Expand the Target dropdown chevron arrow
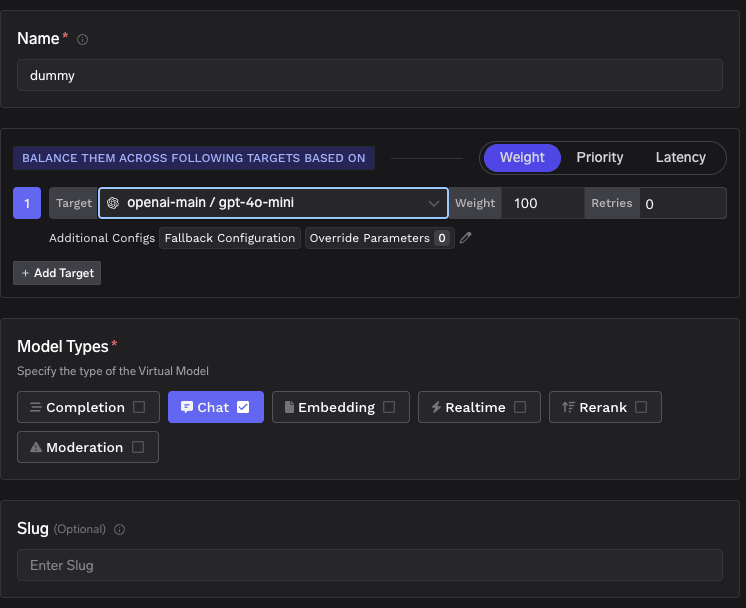This screenshot has height=608, width=746. click(433, 204)
